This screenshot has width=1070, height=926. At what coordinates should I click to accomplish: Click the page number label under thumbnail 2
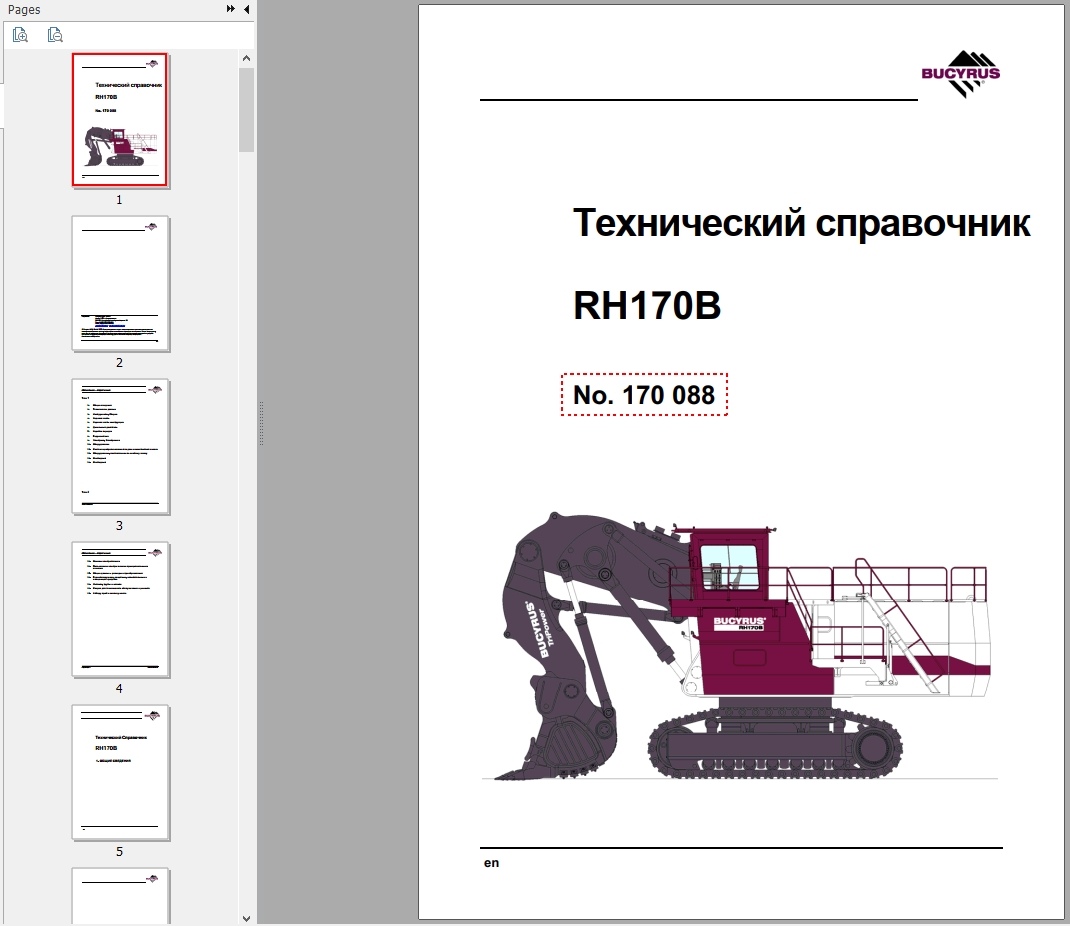click(x=119, y=362)
